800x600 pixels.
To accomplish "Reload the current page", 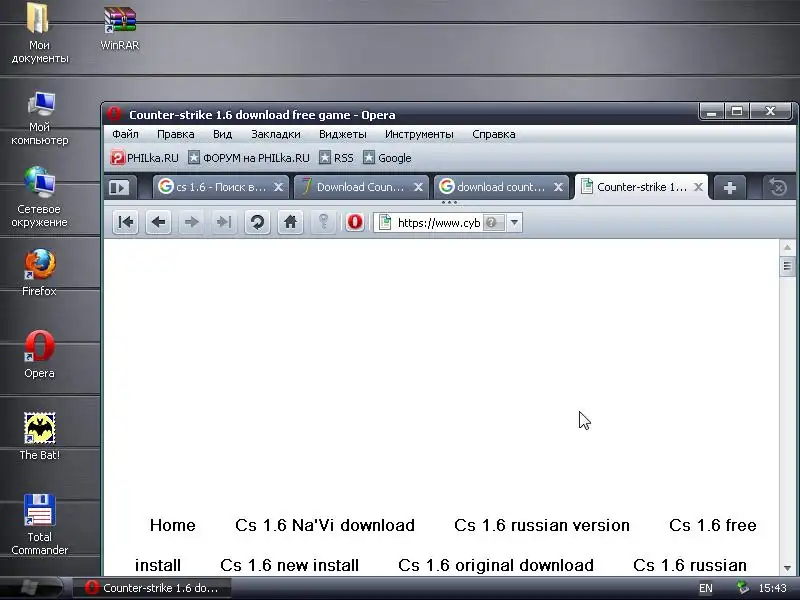I will coord(257,222).
